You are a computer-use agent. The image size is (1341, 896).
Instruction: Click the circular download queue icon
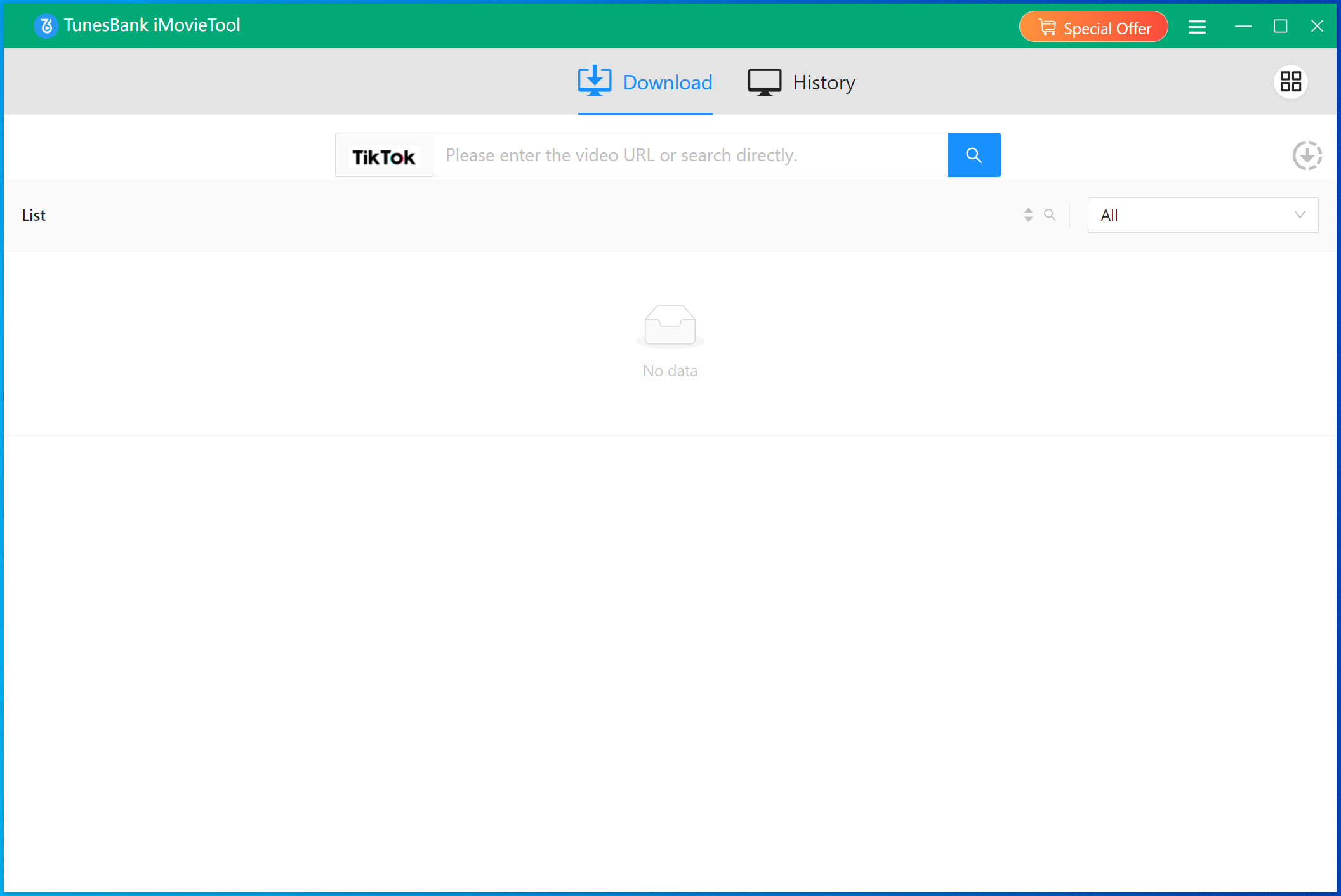(1307, 155)
